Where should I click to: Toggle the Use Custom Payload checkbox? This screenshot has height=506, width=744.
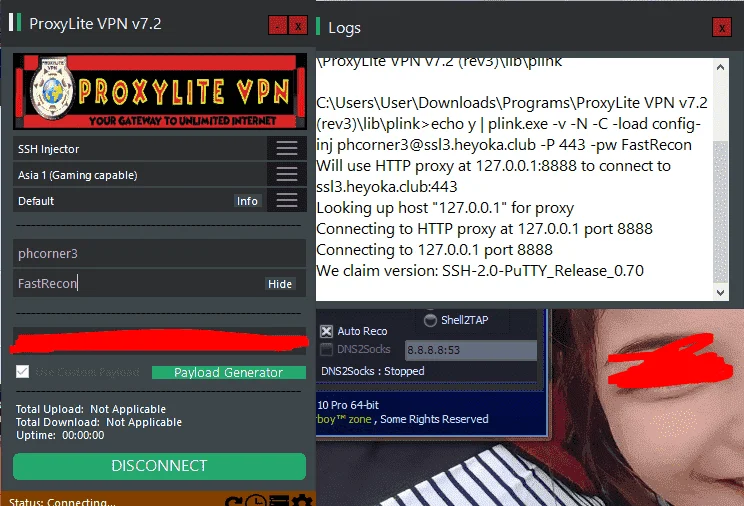pos(22,372)
